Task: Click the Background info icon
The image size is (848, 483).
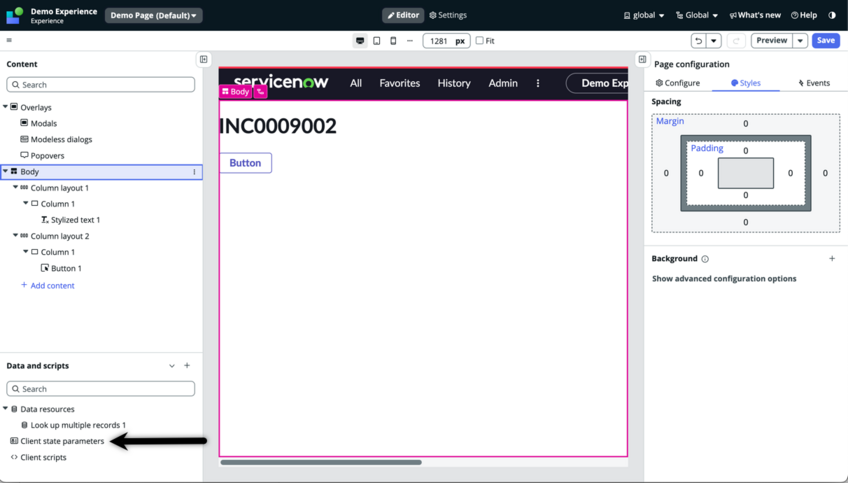Action: point(705,259)
